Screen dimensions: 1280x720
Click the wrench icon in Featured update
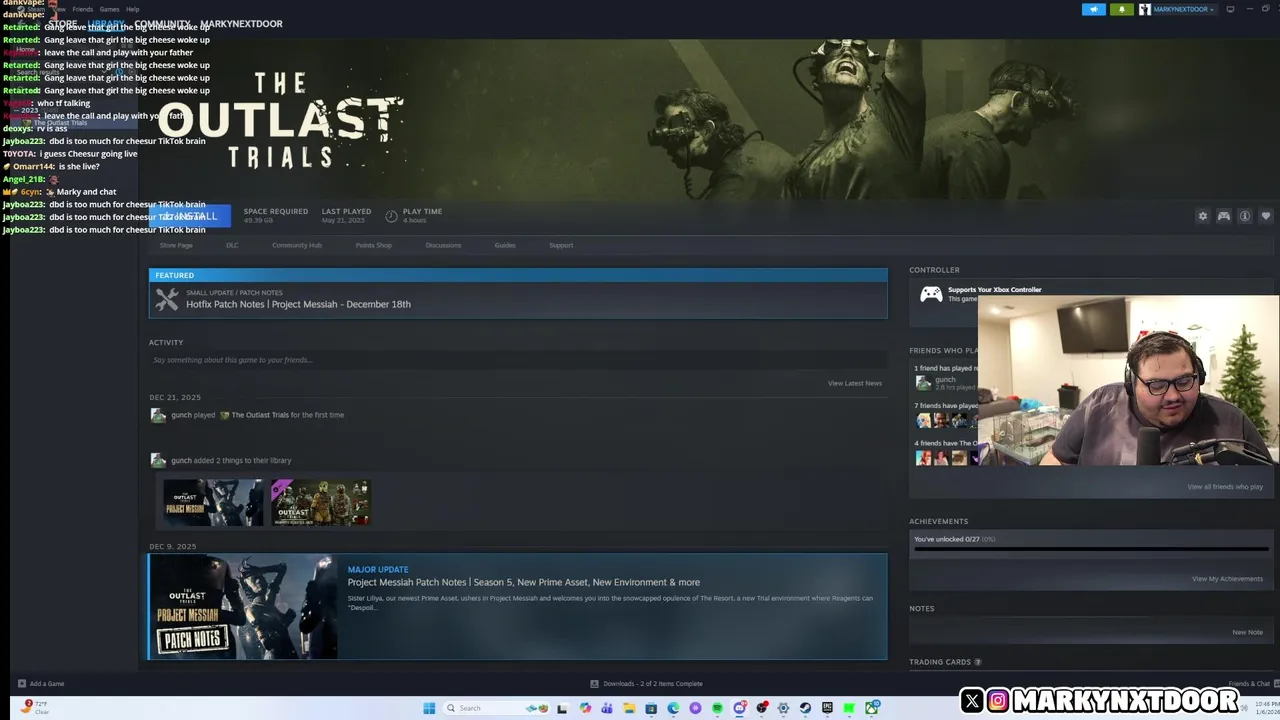tap(167, 299)
